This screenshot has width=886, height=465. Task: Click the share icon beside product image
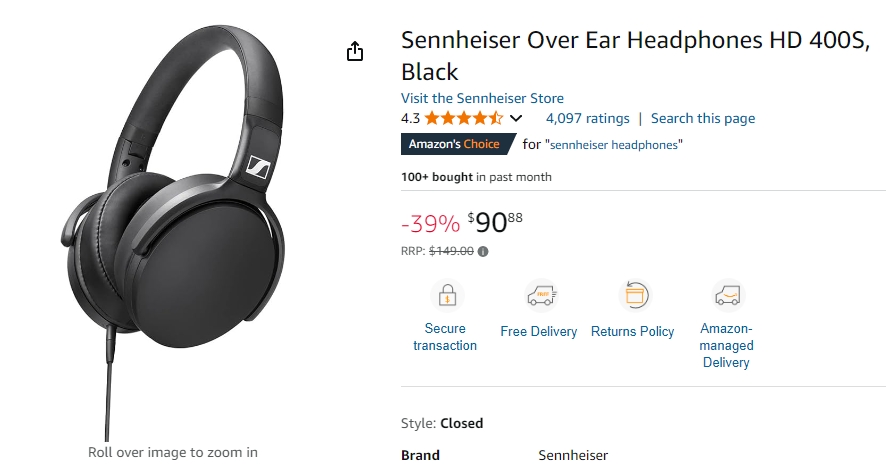click(x=355, y=51)
